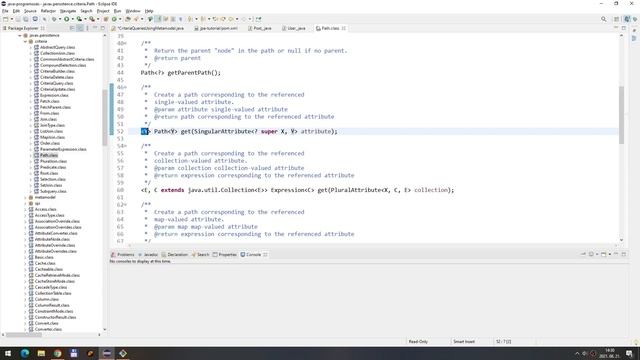Switch to Post.java editor tab
This screenshot has width=640, height=360.
[x=260, y=28]
